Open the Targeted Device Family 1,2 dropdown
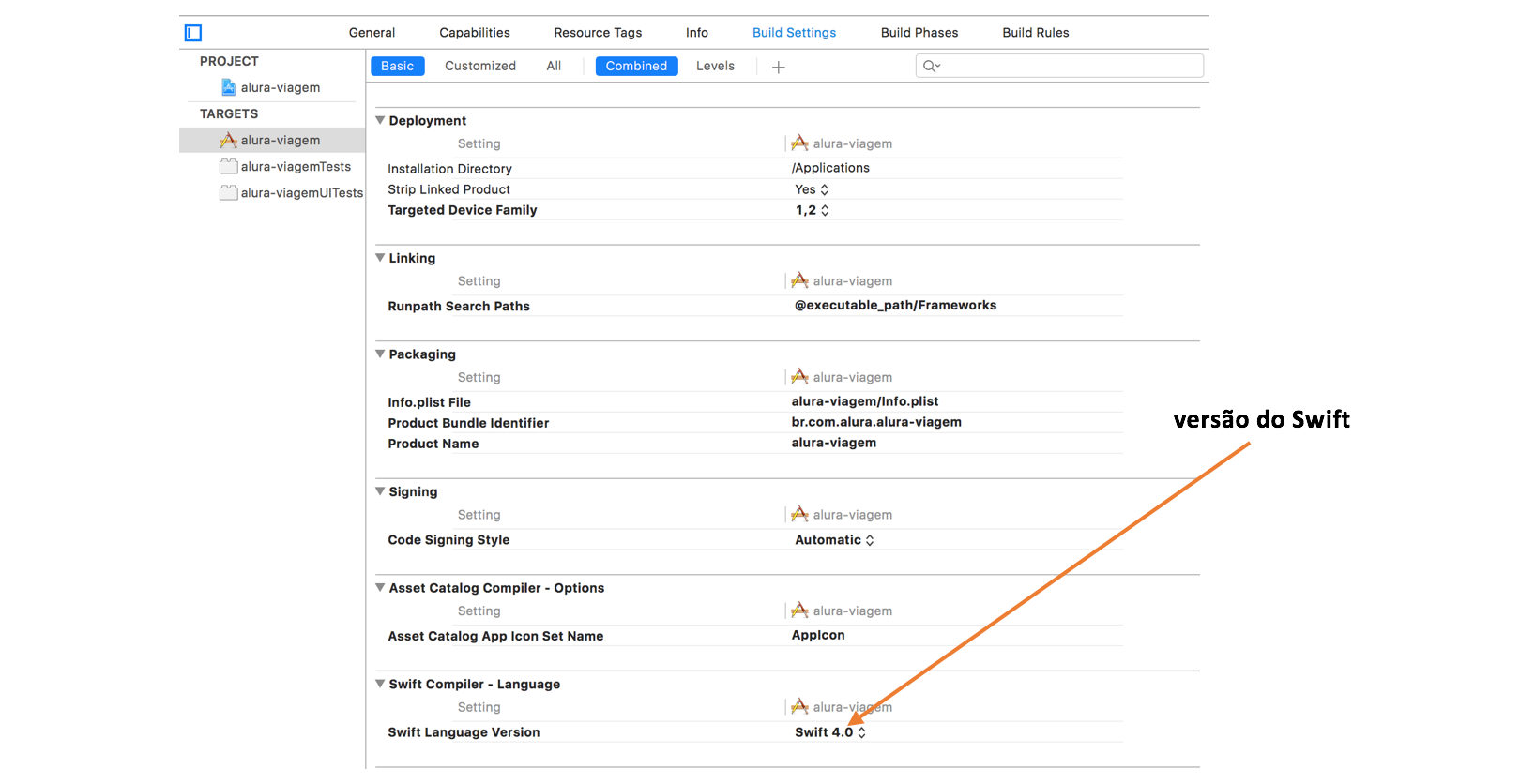1535x784 pixels. 813,210
